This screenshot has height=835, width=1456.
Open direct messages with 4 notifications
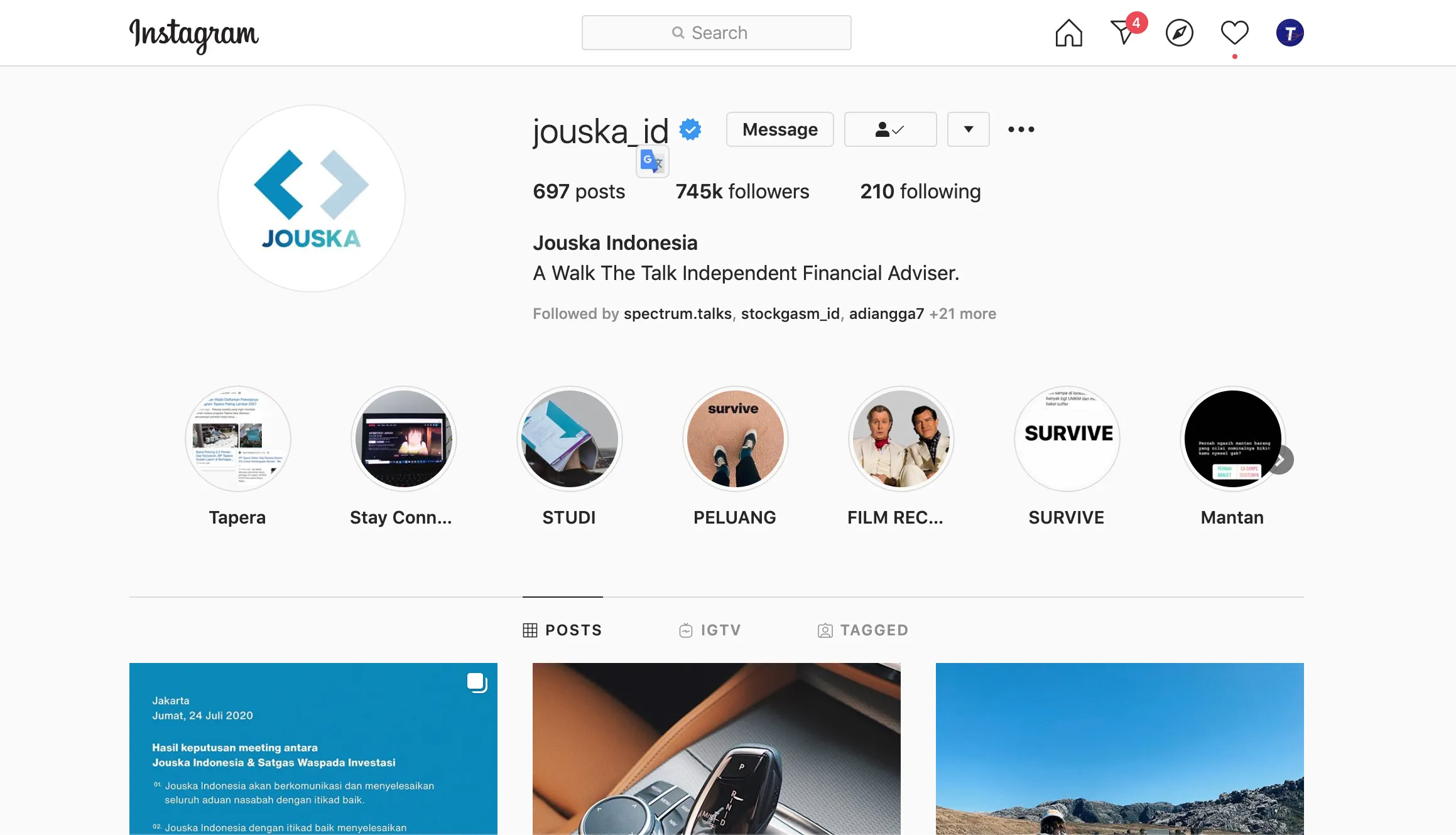point(1126,30)
